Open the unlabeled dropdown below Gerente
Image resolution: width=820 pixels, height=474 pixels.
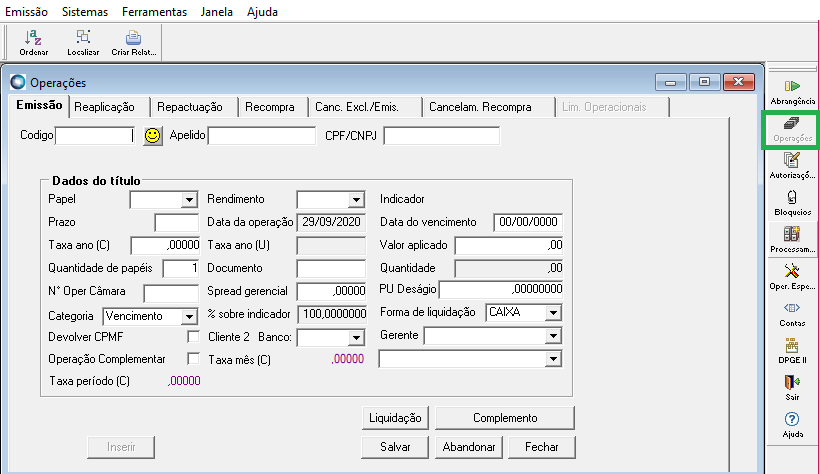pyautogui.click(x=553, y=359)
